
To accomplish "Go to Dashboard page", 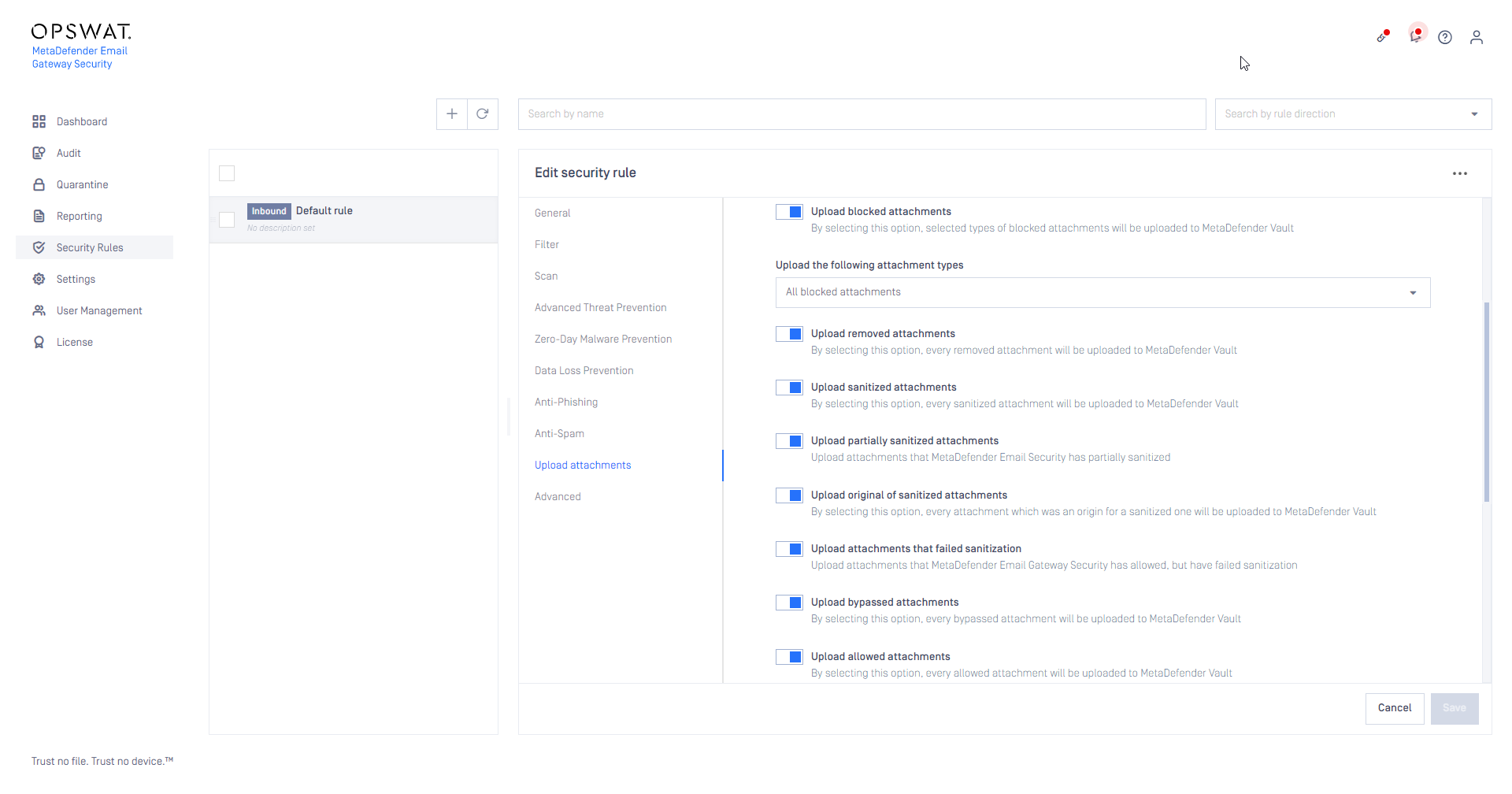I will (x=82, y=122).
